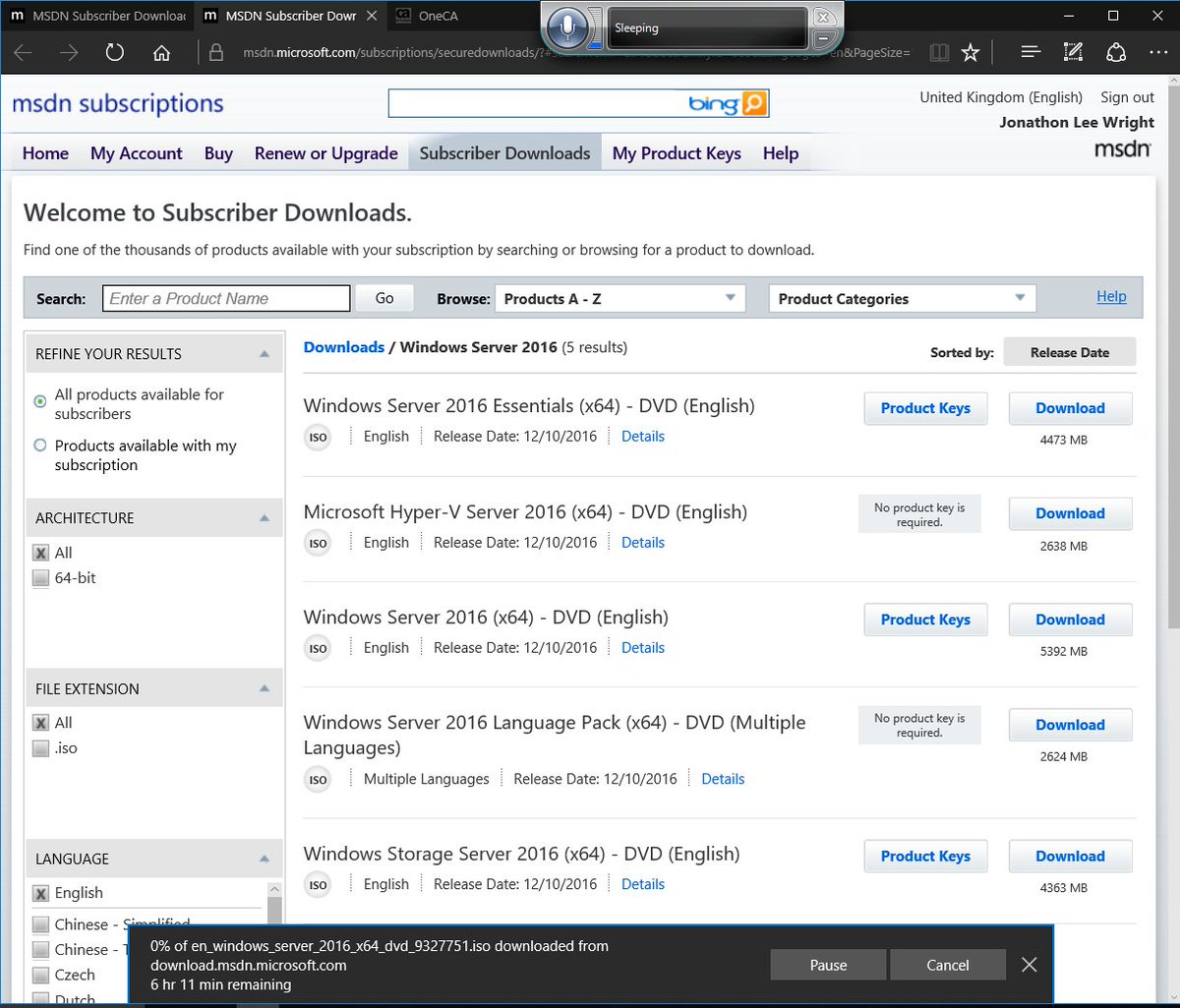1180x1008 pixels.
Task: Click the Sign out link
Action: (x=1127, y=97)
